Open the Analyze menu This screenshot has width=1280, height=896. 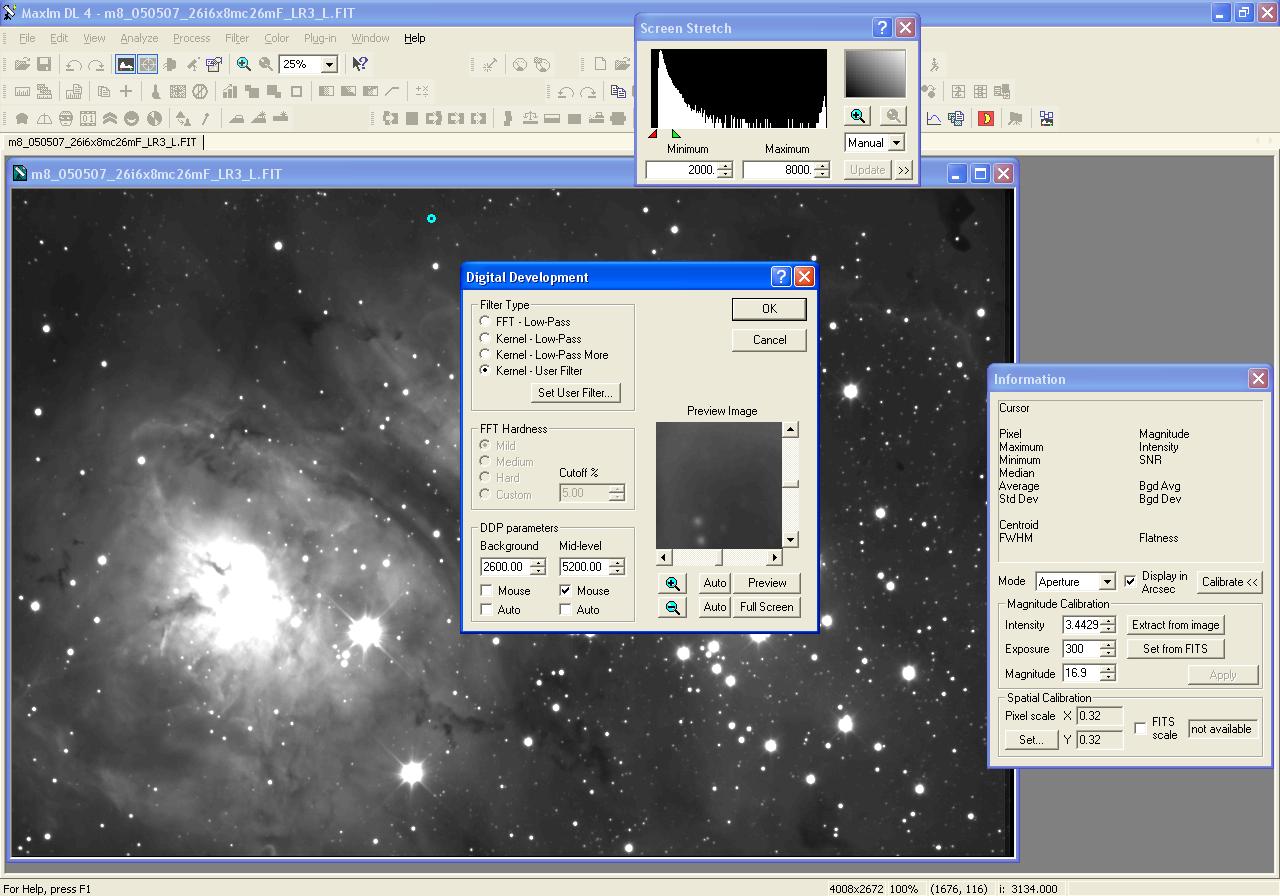139,38
